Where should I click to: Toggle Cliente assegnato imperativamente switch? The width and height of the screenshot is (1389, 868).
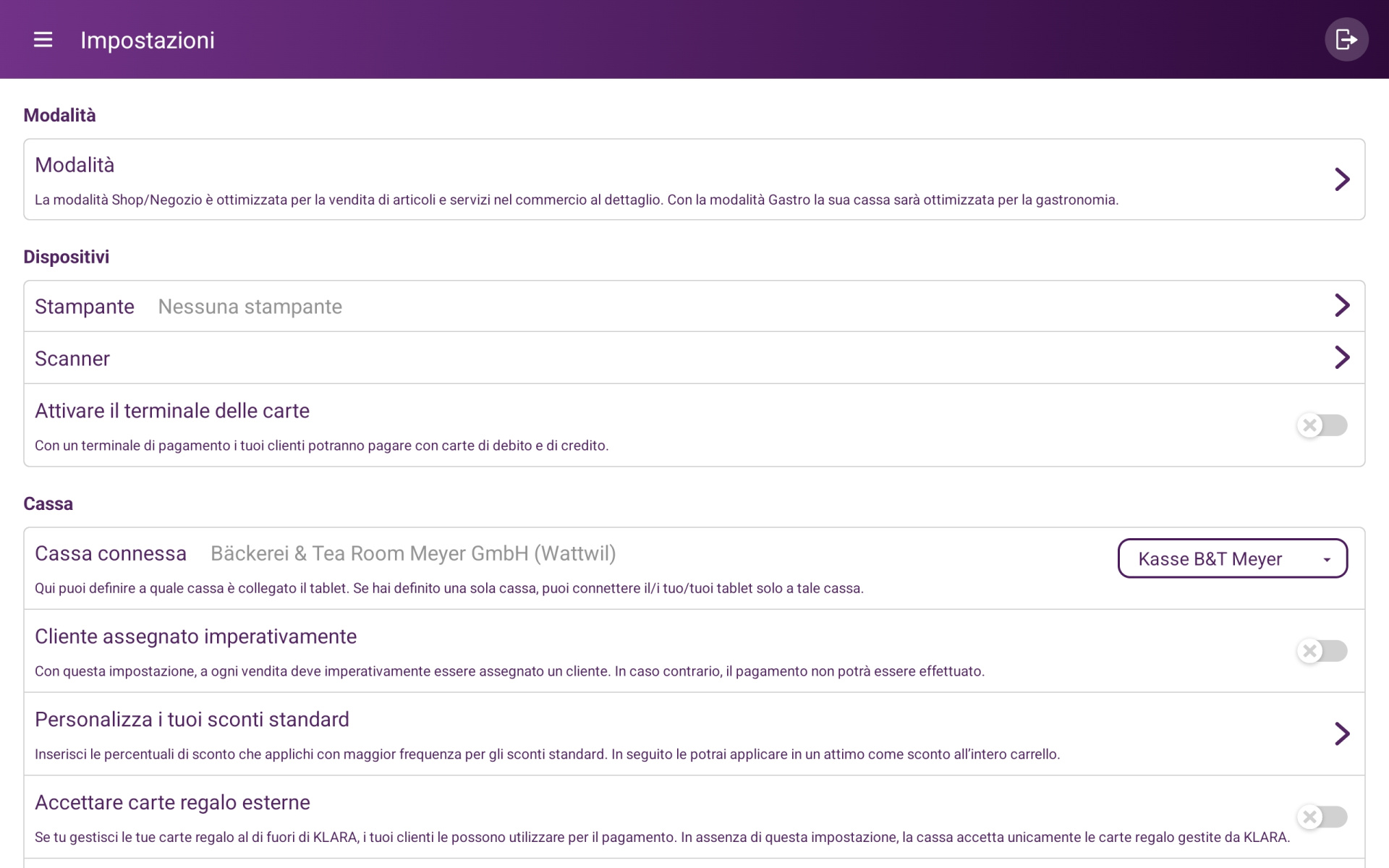tap(1322, 651)
